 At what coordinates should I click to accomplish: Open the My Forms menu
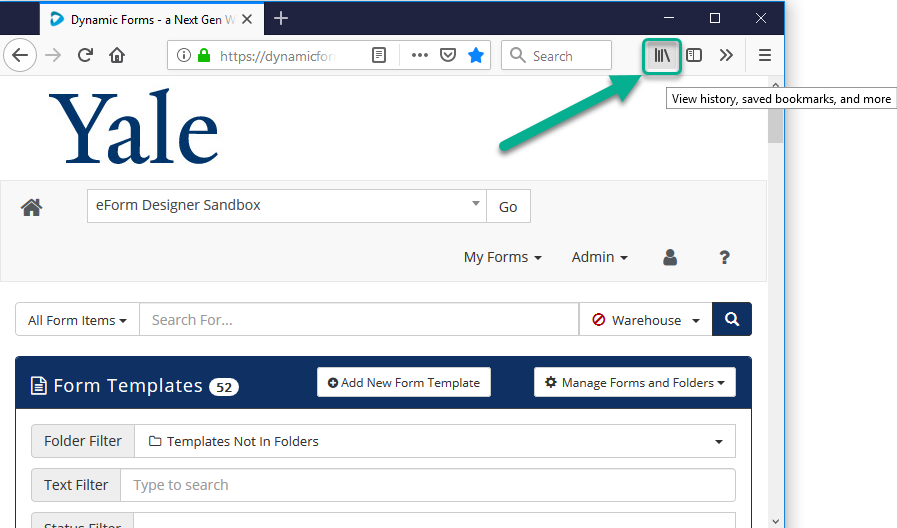click(502, 257)
